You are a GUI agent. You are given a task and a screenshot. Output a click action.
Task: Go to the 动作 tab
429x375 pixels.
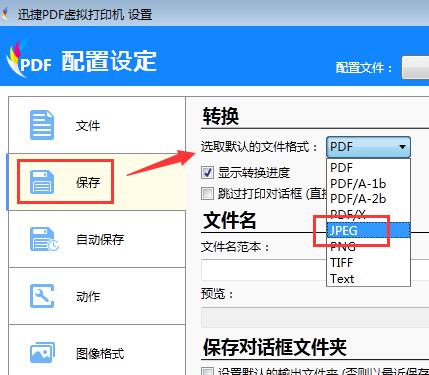point(97,296)
